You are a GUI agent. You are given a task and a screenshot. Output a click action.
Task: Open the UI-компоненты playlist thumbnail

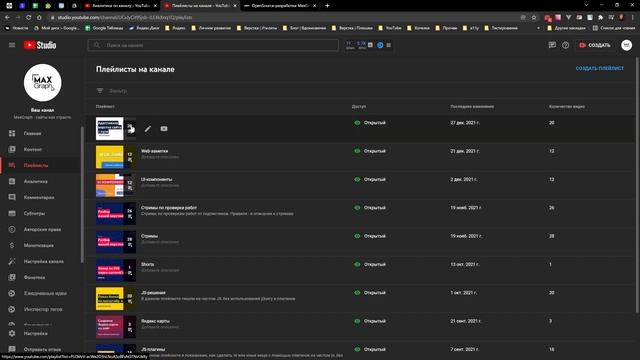pos(116,185)
